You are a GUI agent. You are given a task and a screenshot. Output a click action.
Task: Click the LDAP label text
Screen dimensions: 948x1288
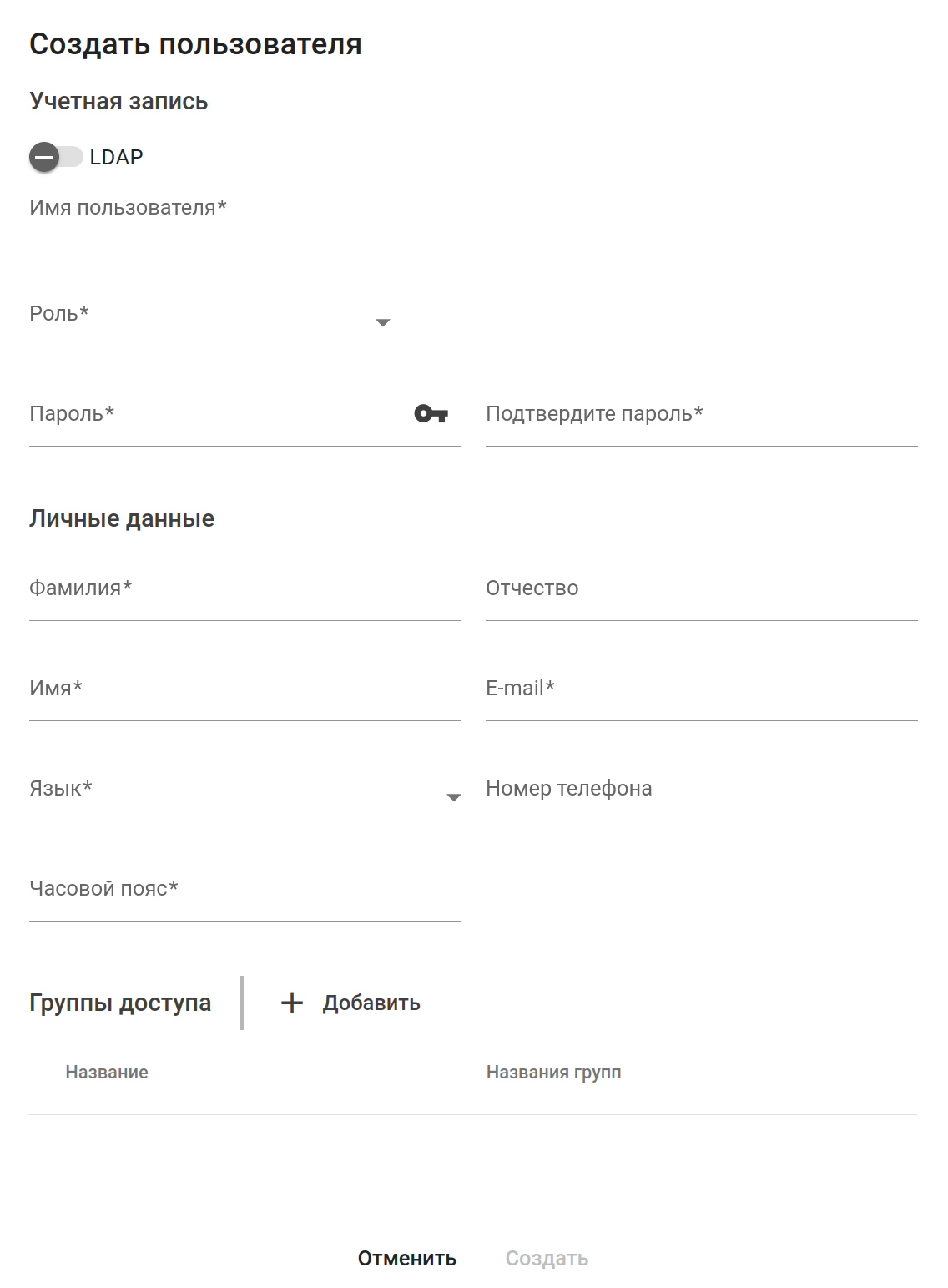116,157
